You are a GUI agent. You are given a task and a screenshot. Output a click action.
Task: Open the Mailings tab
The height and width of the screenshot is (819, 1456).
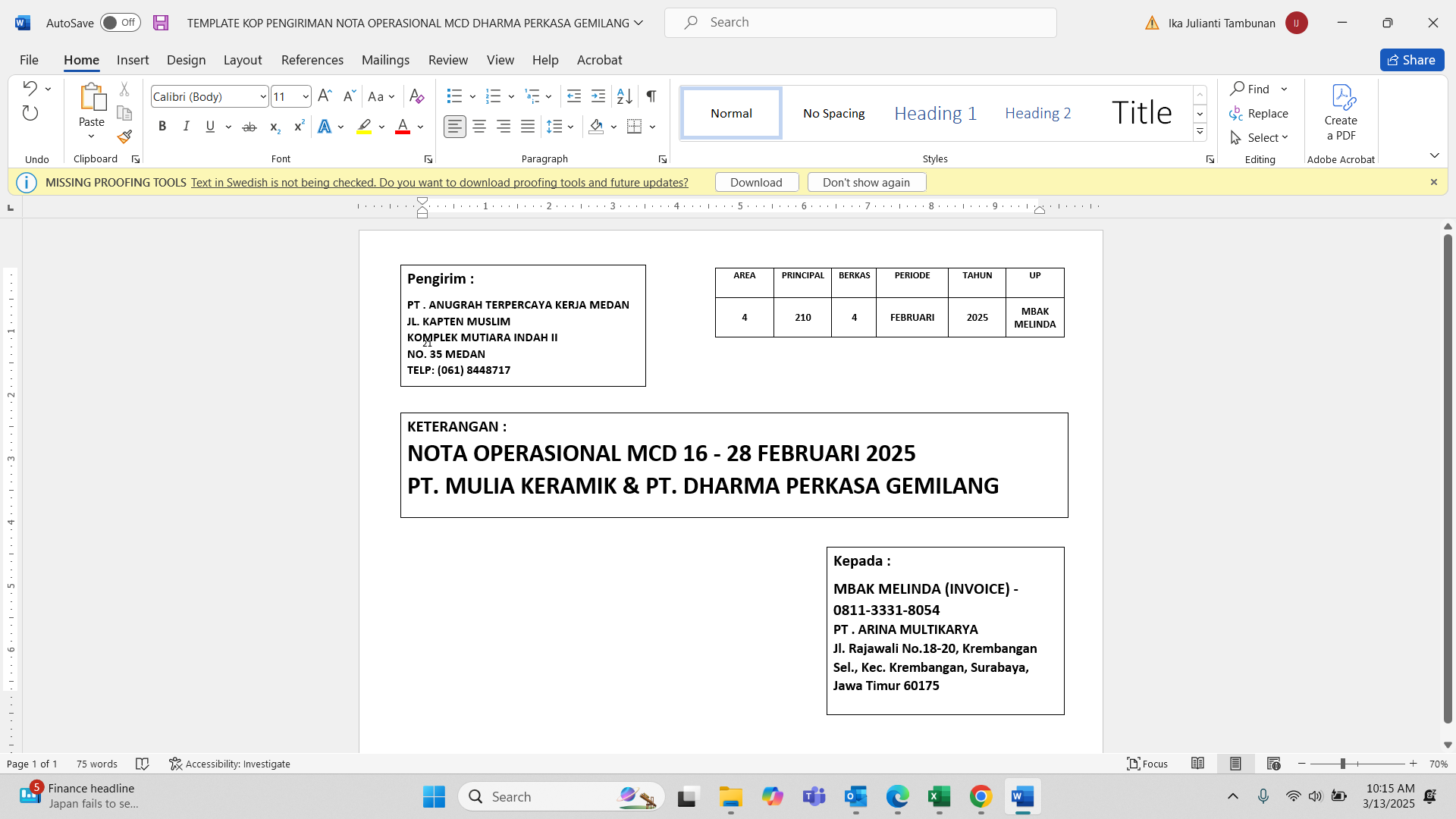point(385,60)
